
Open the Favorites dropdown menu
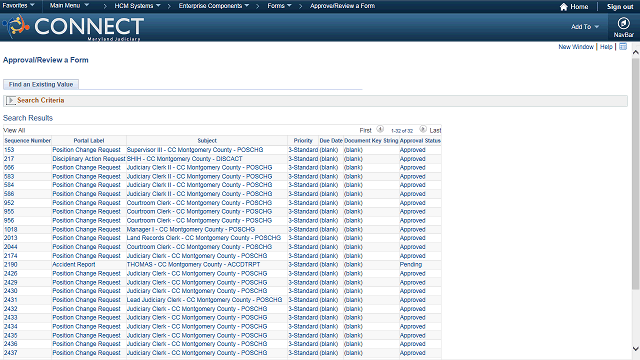[18, 6]
